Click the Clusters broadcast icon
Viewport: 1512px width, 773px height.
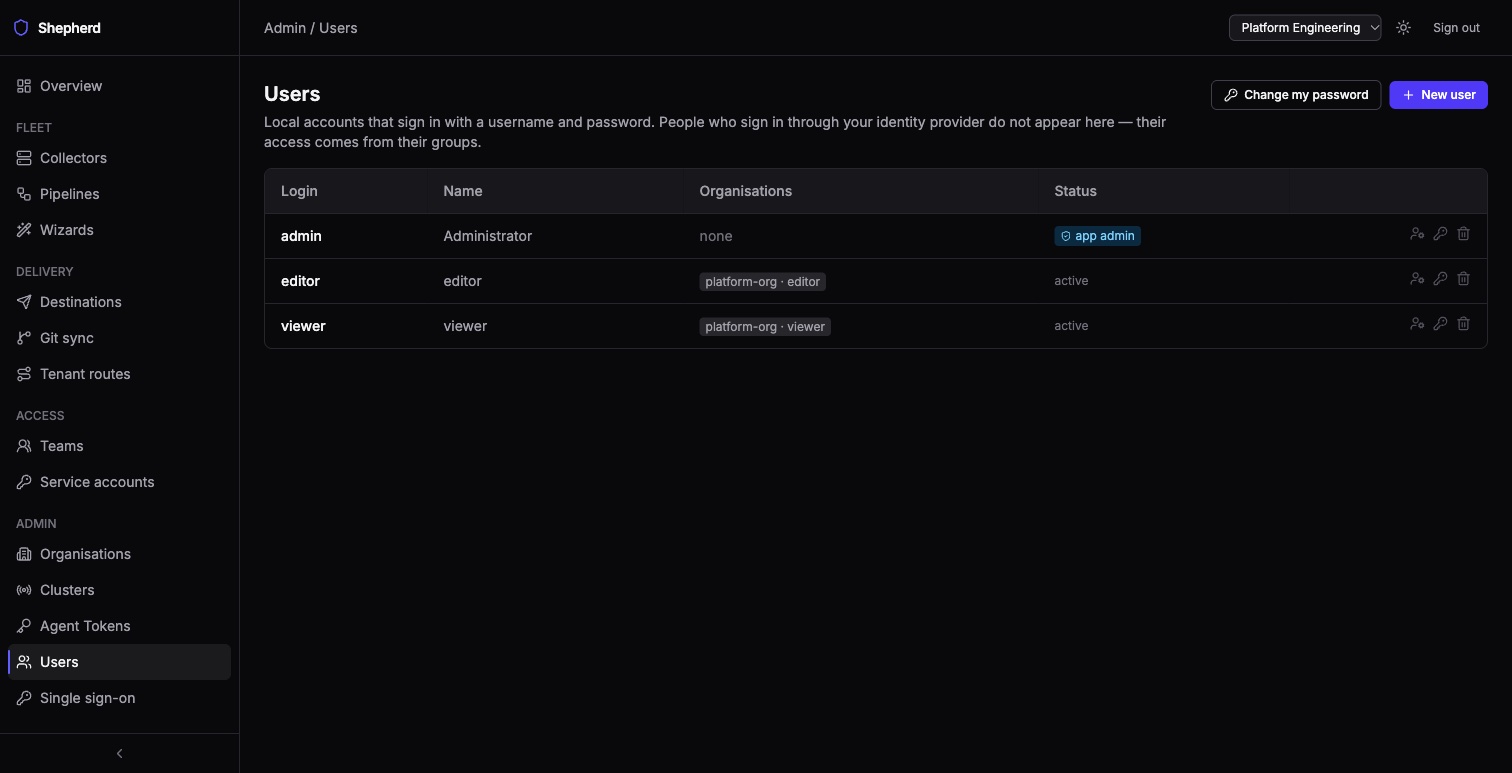coord(24,590)
